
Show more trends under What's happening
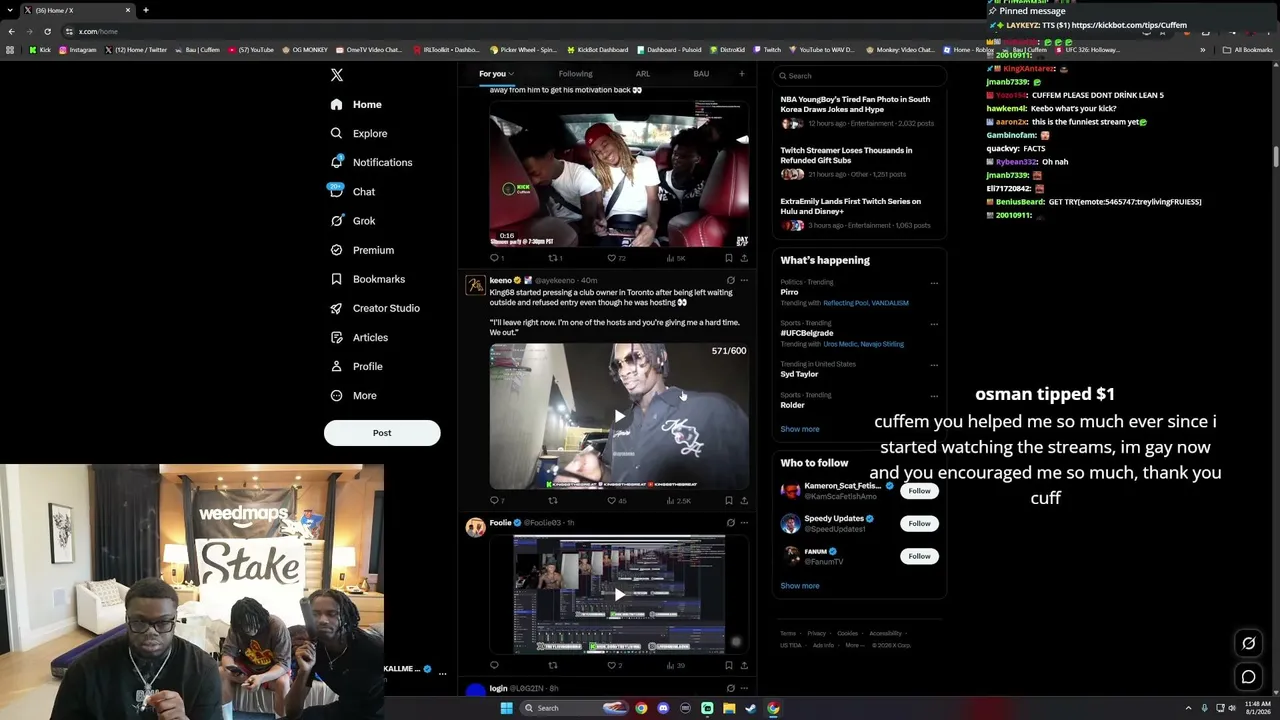pyautogui.click(x=799, y=429)
